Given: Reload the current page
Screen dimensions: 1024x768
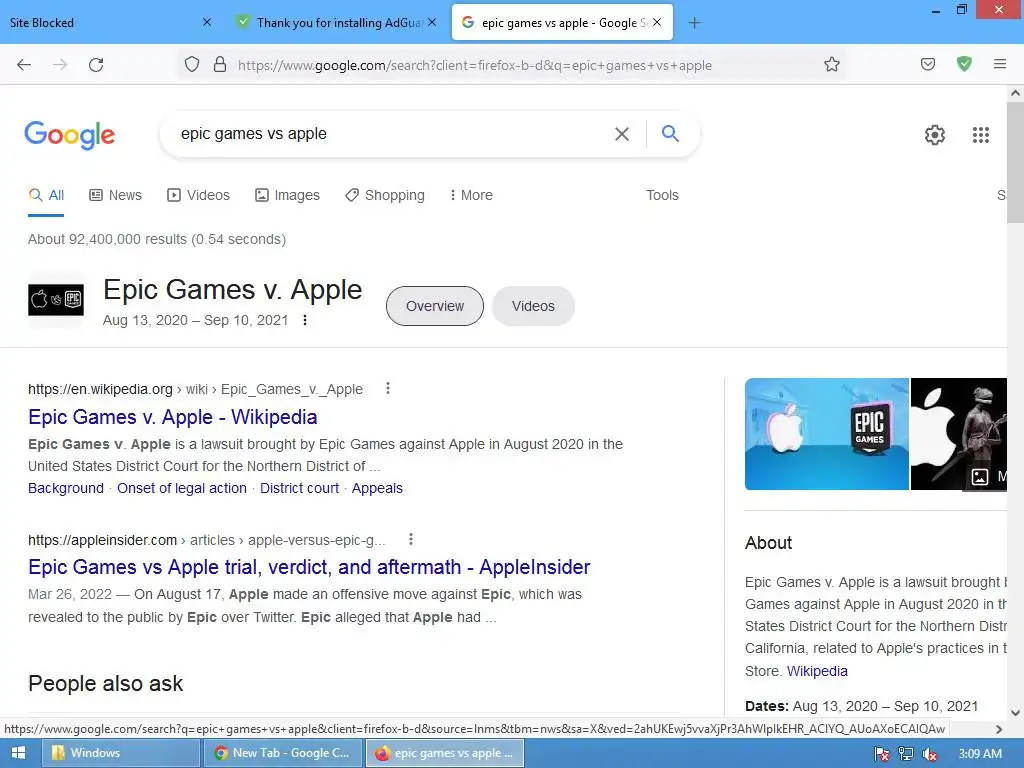Looking at the screenshot, I should coord(96,65).
